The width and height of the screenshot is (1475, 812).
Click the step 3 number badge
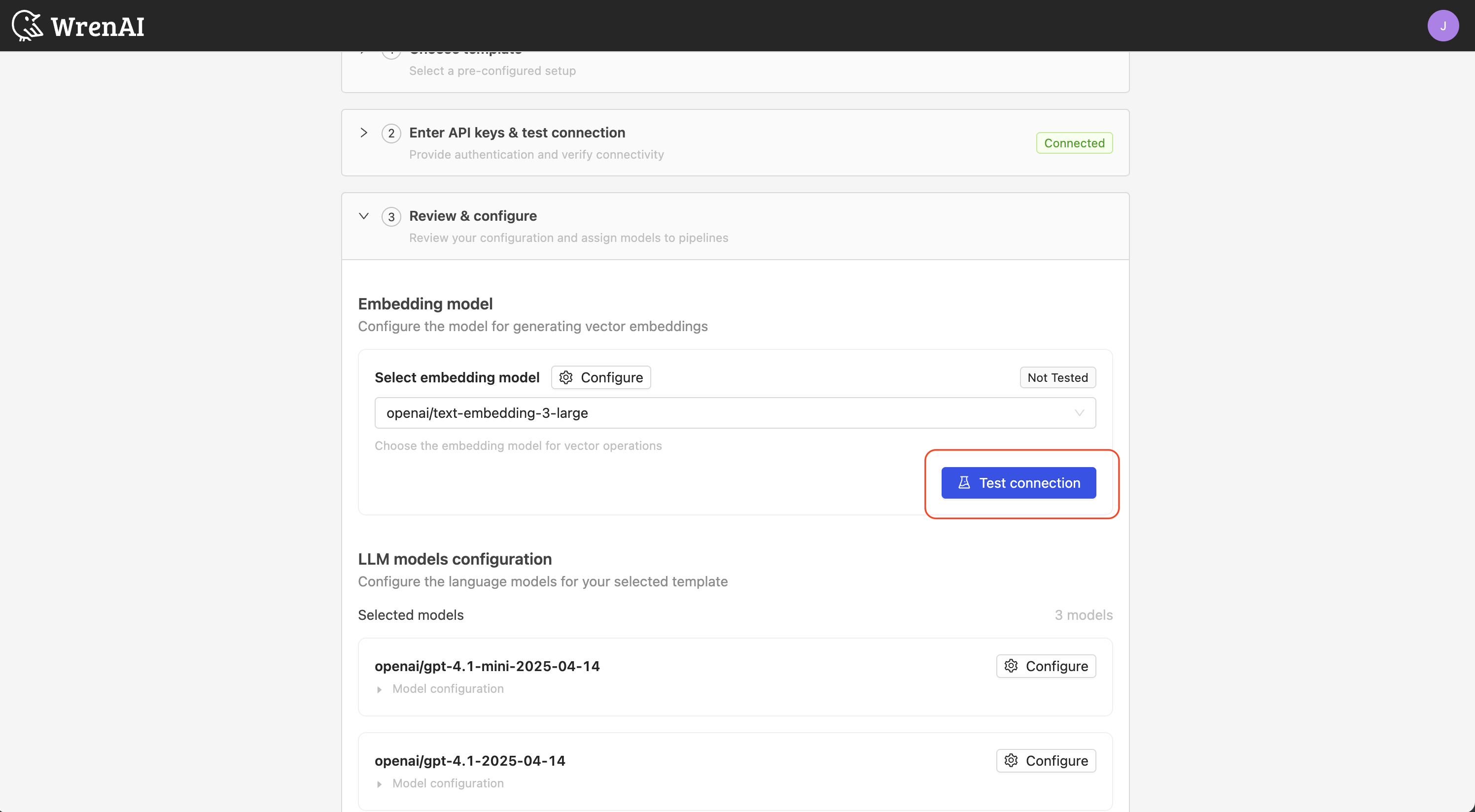tap(391, 216)
